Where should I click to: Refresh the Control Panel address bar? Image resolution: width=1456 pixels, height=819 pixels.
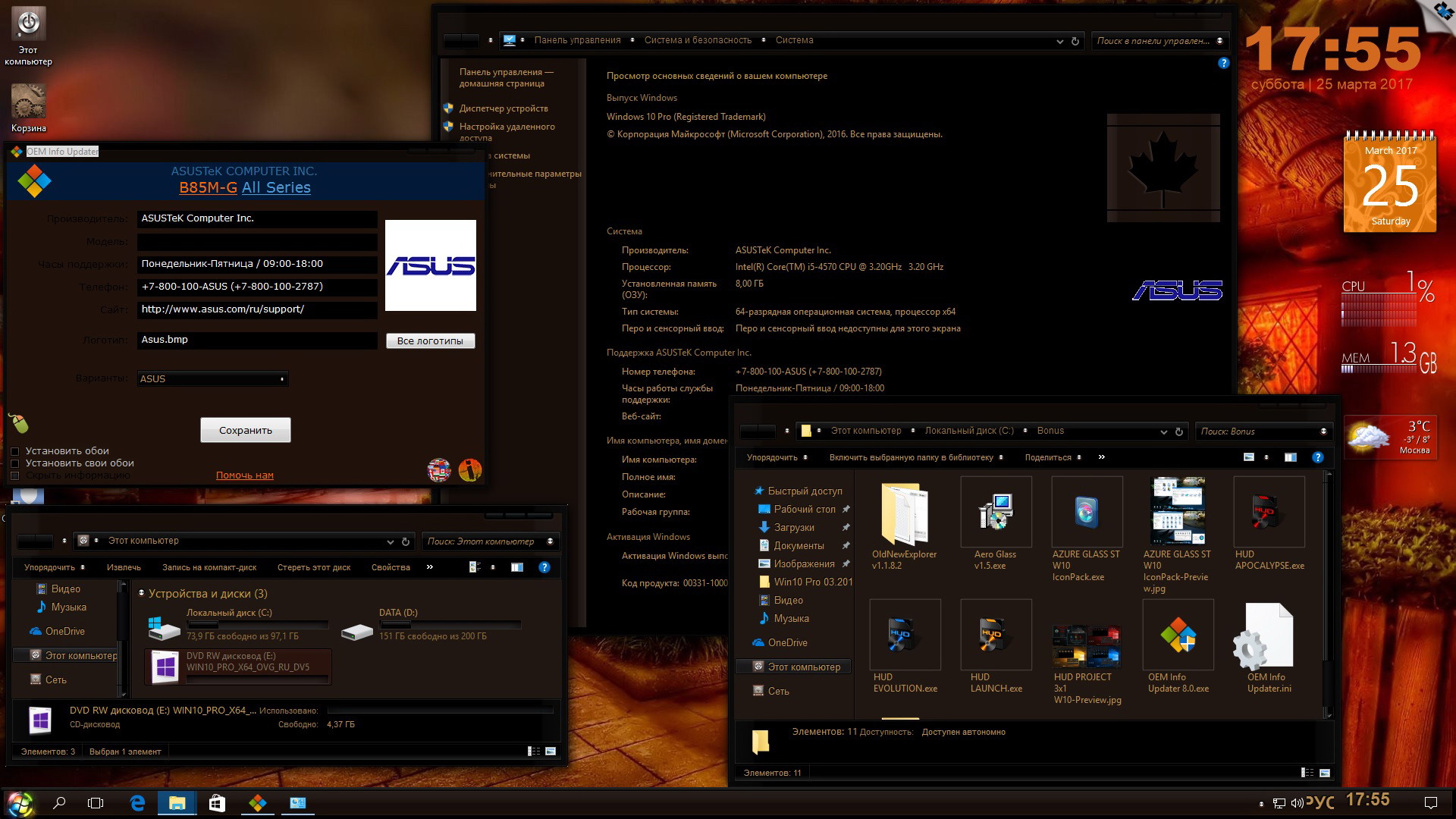click(x=1075, y=41)
